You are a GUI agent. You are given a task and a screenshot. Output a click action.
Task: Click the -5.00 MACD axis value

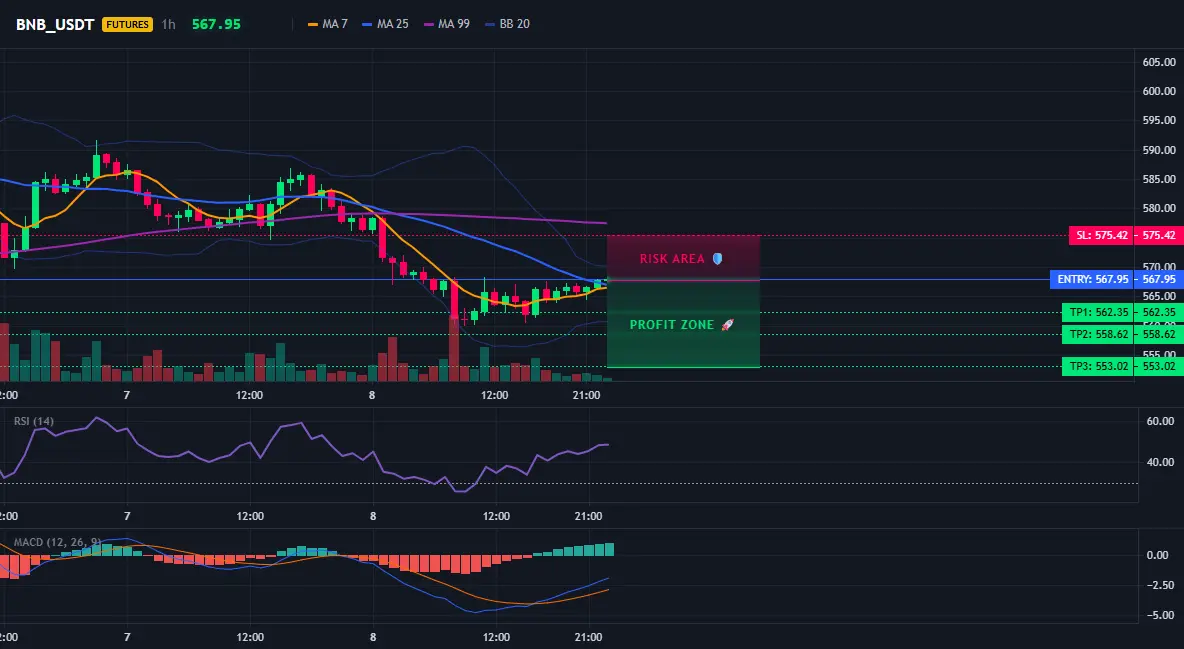pos(1159,615)
